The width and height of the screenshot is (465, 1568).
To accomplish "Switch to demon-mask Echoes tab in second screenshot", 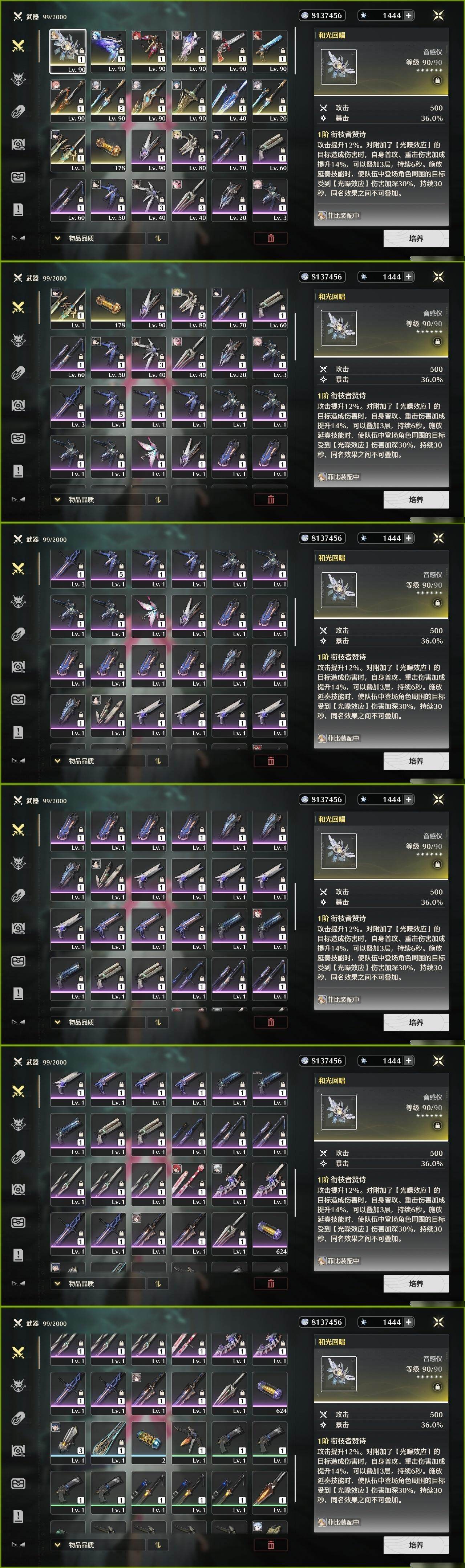I will (18, 340).
